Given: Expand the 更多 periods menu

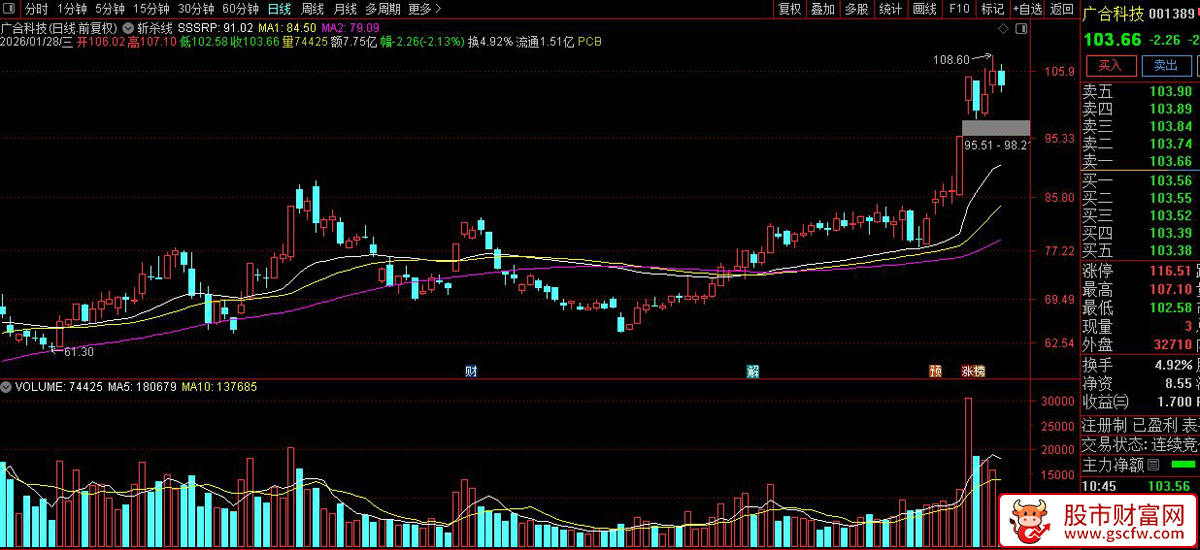Looking at the screenshot, I should (424, 9).
